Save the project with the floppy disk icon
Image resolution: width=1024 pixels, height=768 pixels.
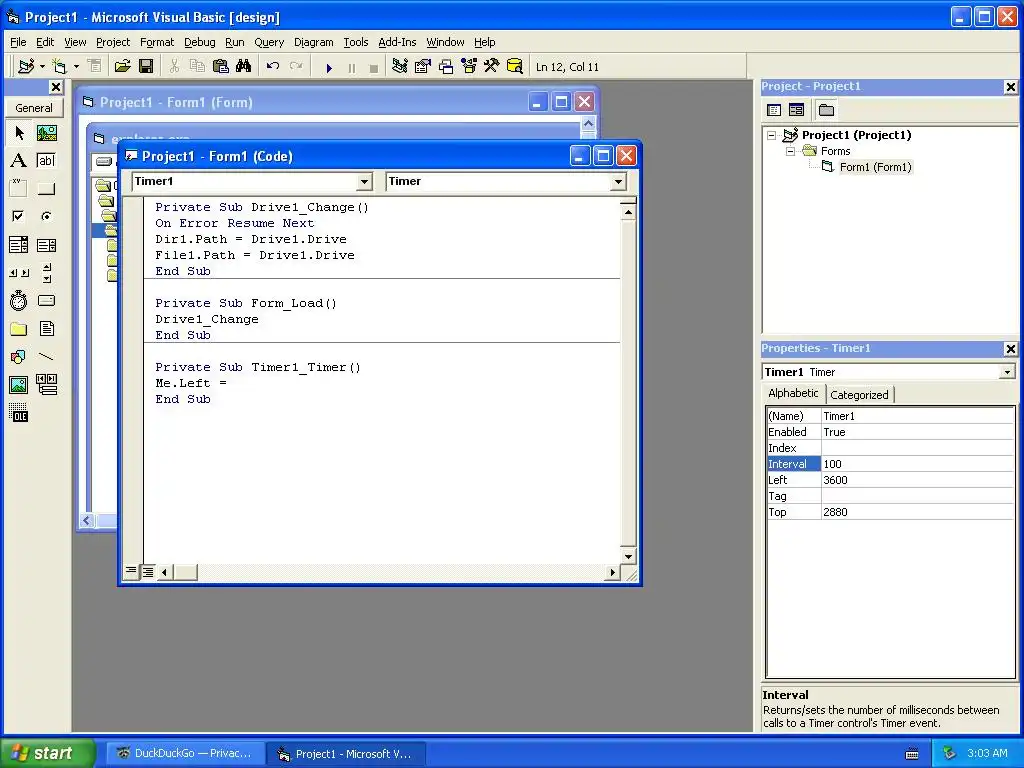pyautogui.click(x=146, y=66)
